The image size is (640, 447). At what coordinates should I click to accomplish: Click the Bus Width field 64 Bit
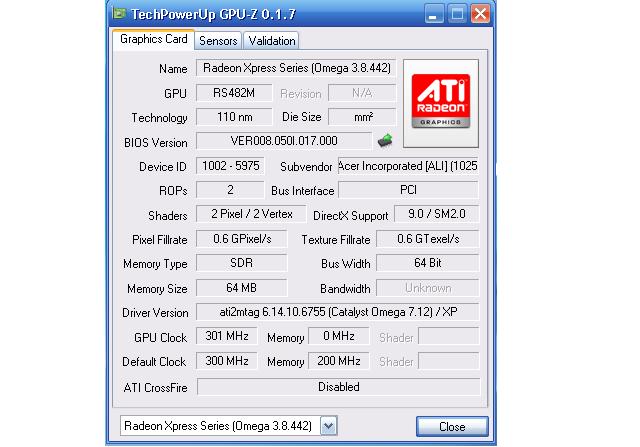pyautogui.click(x=427, y=263)
